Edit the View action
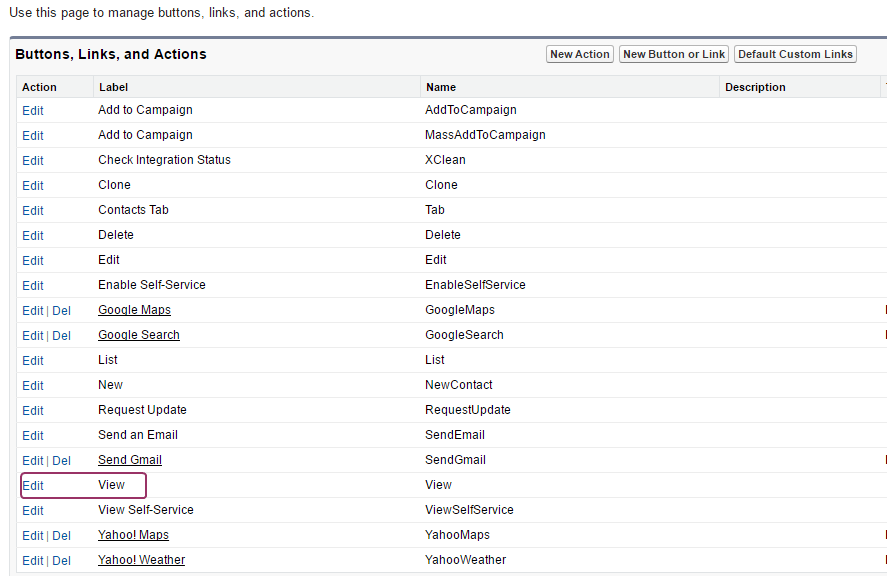887x576 pixels. tap(33, 485)
